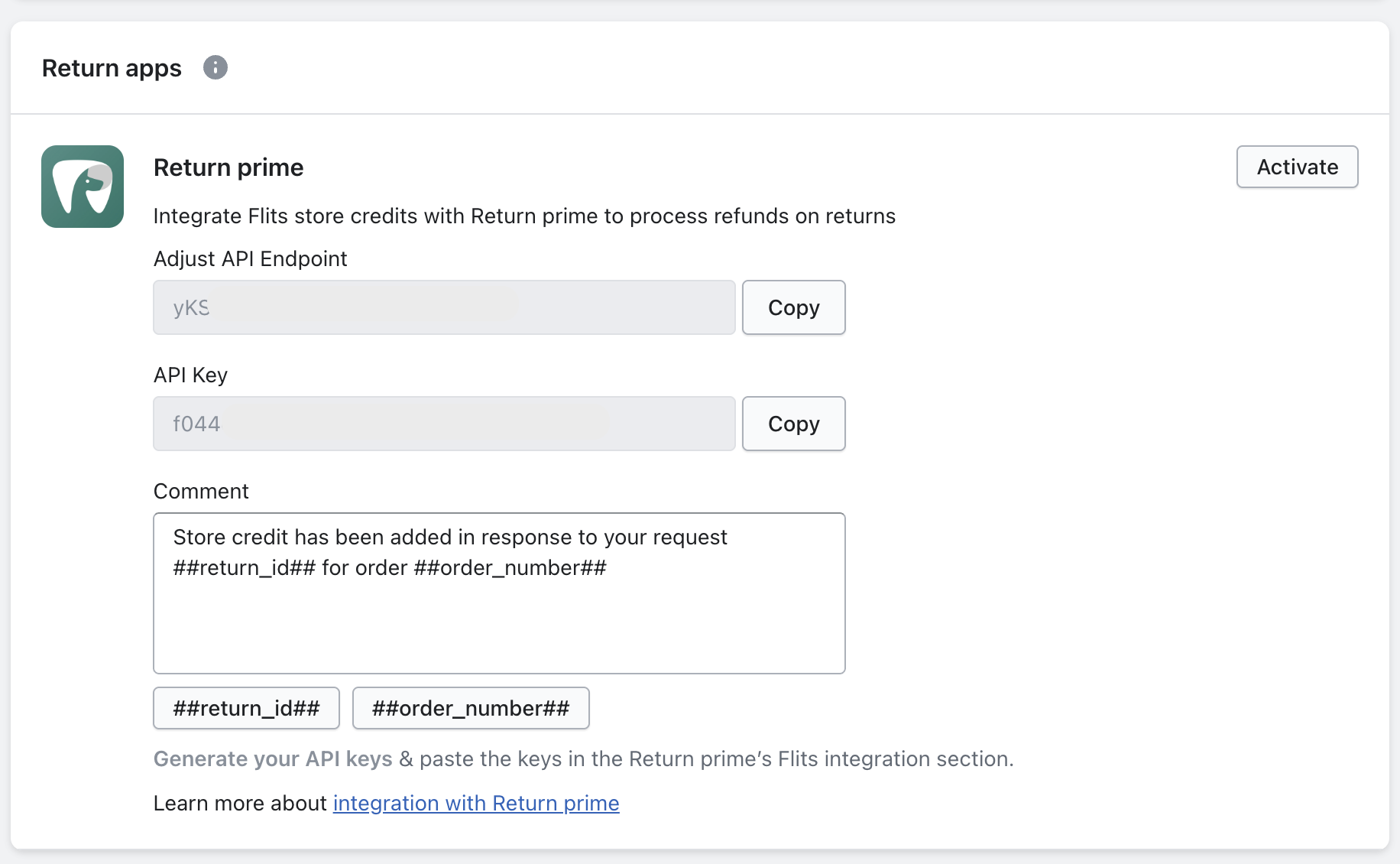
Task: Click the info icon beside Return apps
Action: (x=216, y=68)
